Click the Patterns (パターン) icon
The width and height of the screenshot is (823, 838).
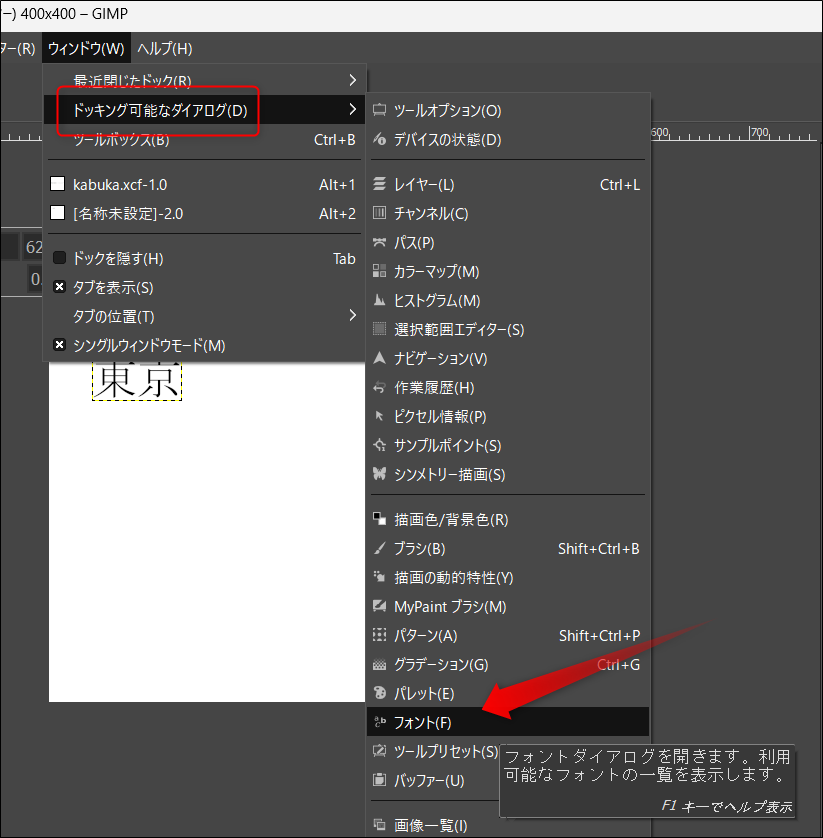(379, 635)
